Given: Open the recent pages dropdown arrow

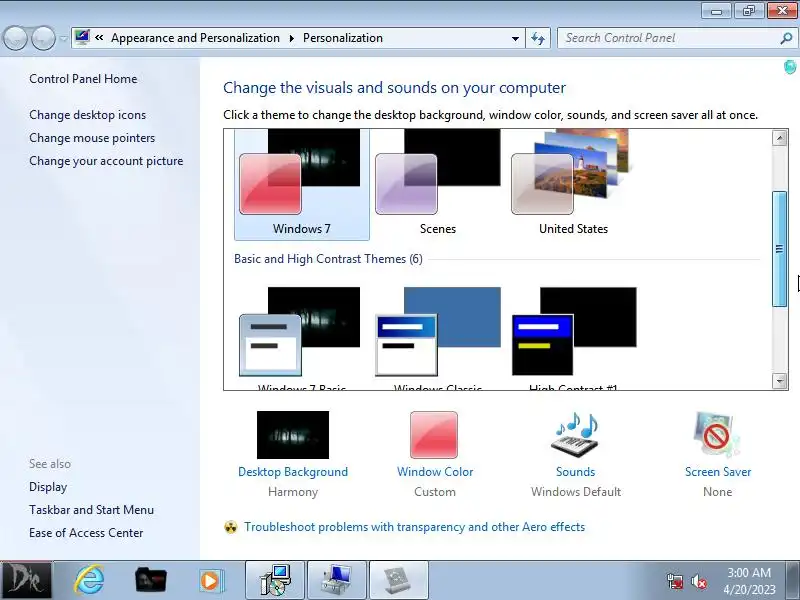Looking at the screenshot, I should pyautogui.click(x=63, y=38).
